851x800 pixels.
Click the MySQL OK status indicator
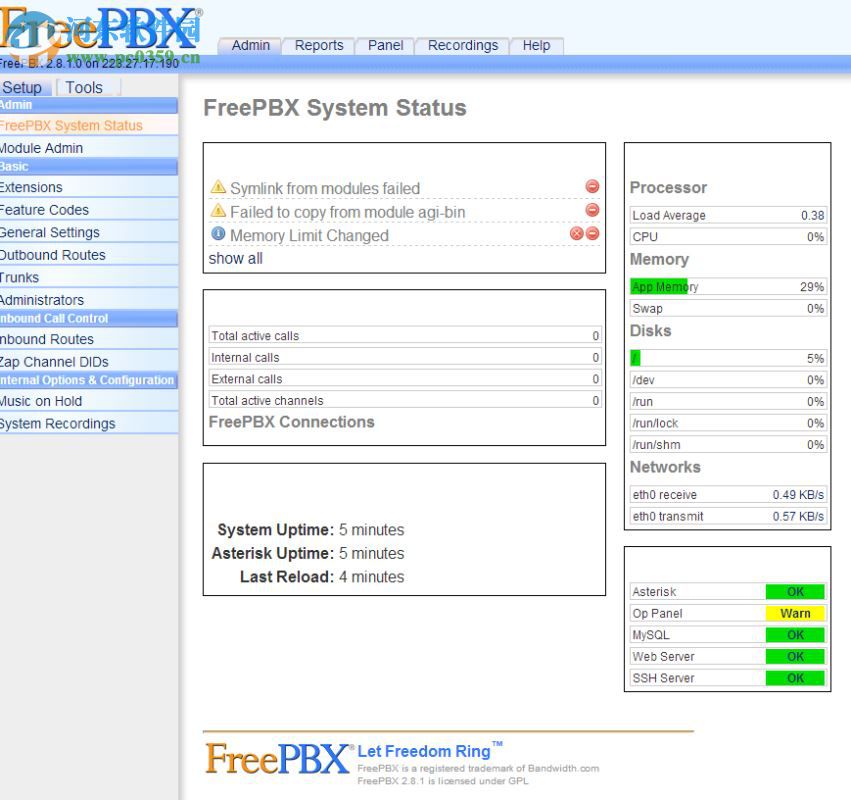(x=795, y=634)
